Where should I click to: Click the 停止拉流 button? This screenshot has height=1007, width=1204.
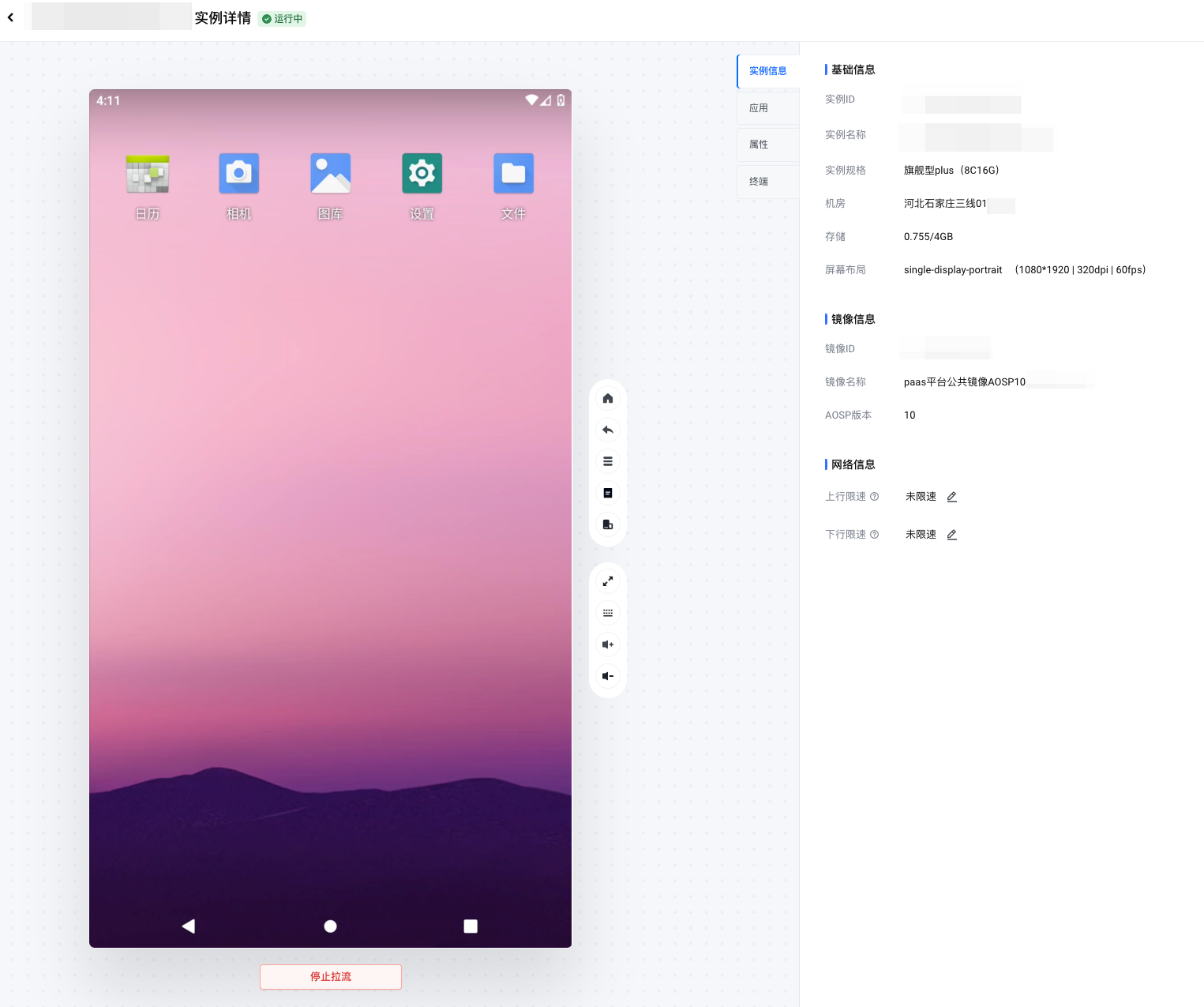click(x=331, y=977)
